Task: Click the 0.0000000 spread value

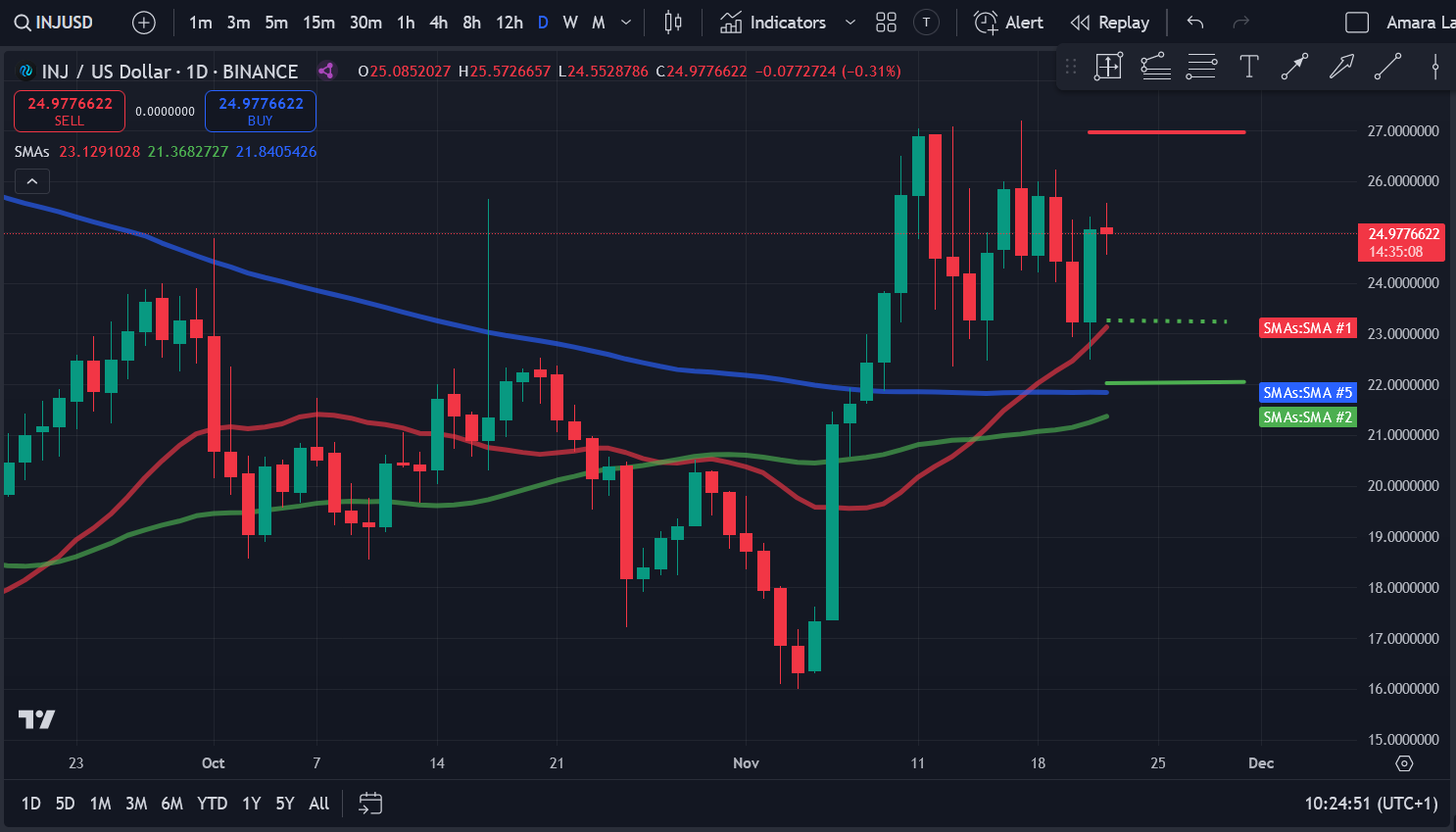Action: 165,112
